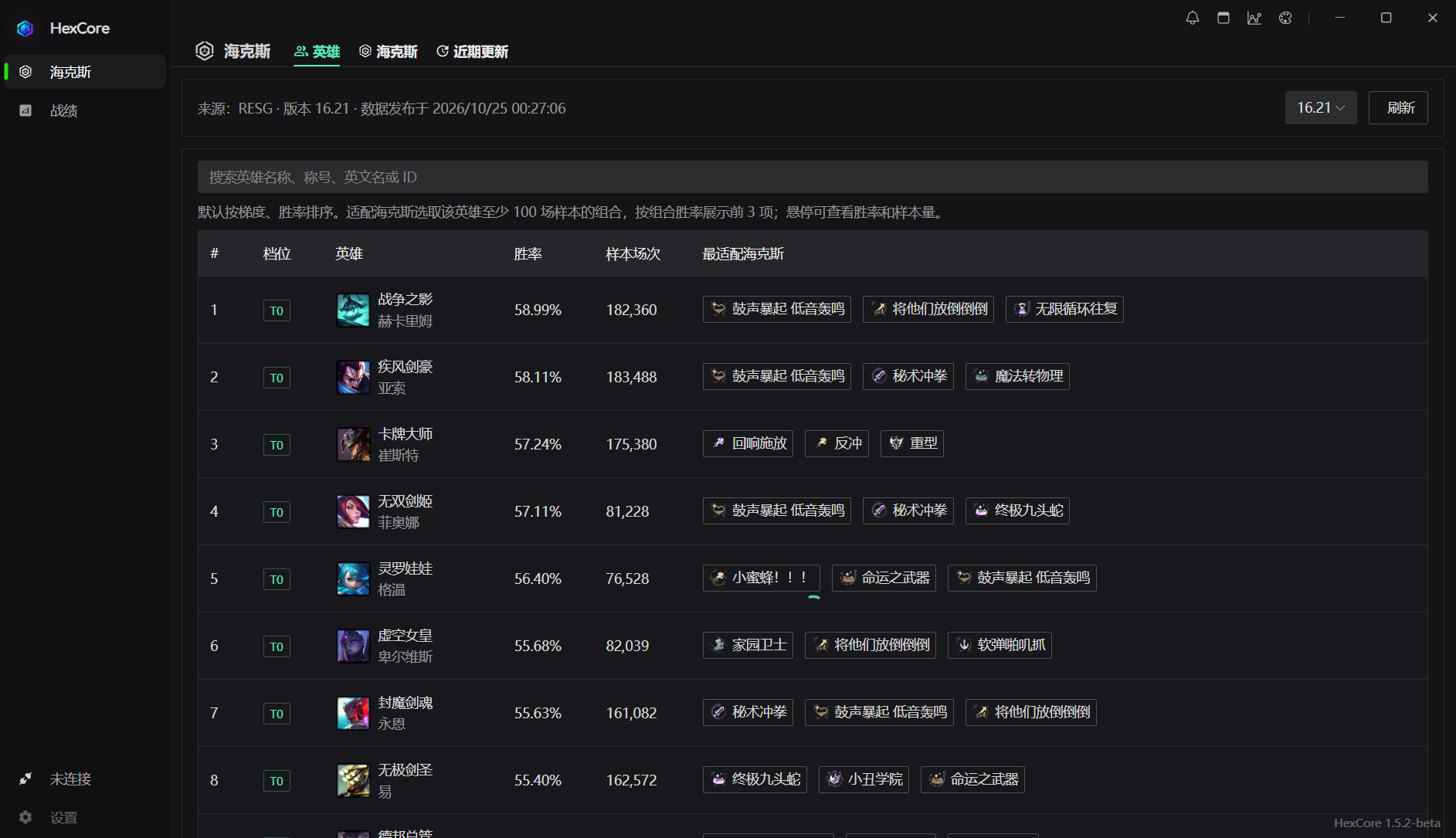This screenshot has height=838, width=1456.
Task: Open the statistics chart icon
Action: [x=1254, y=18]
